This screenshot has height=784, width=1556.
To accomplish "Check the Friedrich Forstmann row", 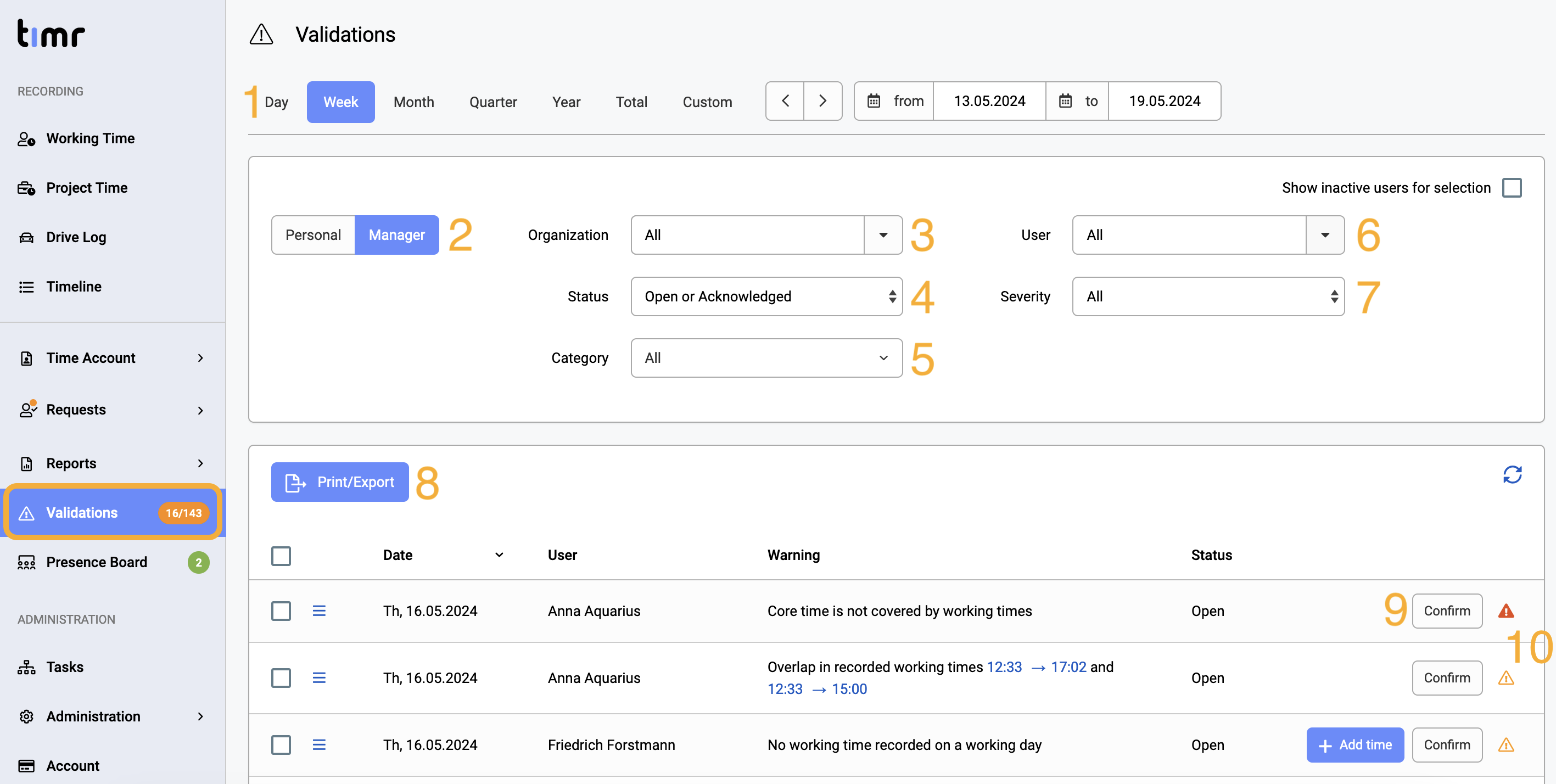I will (x=281, y=744).
